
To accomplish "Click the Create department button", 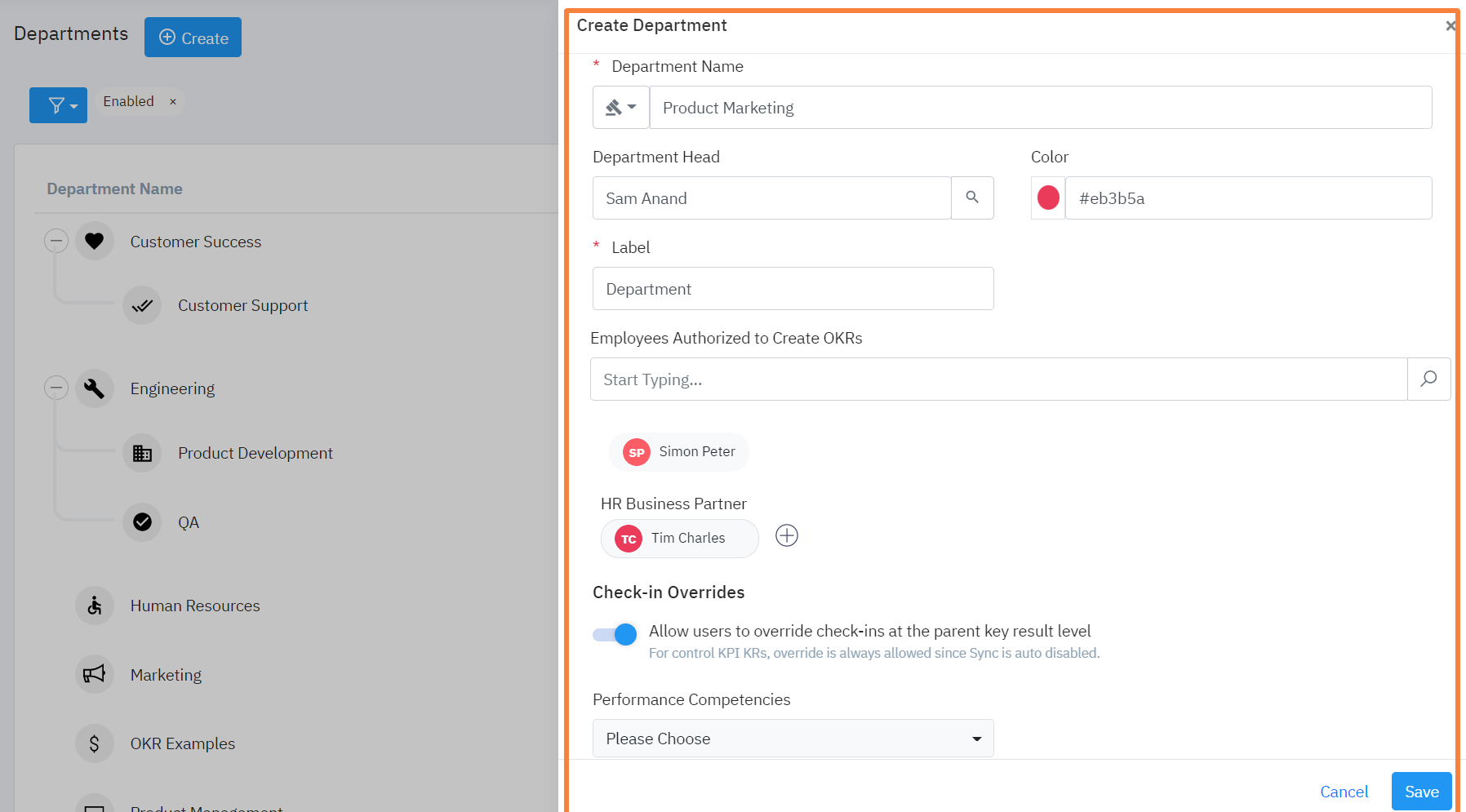I will pyautogui.click(x=193, y=38).
